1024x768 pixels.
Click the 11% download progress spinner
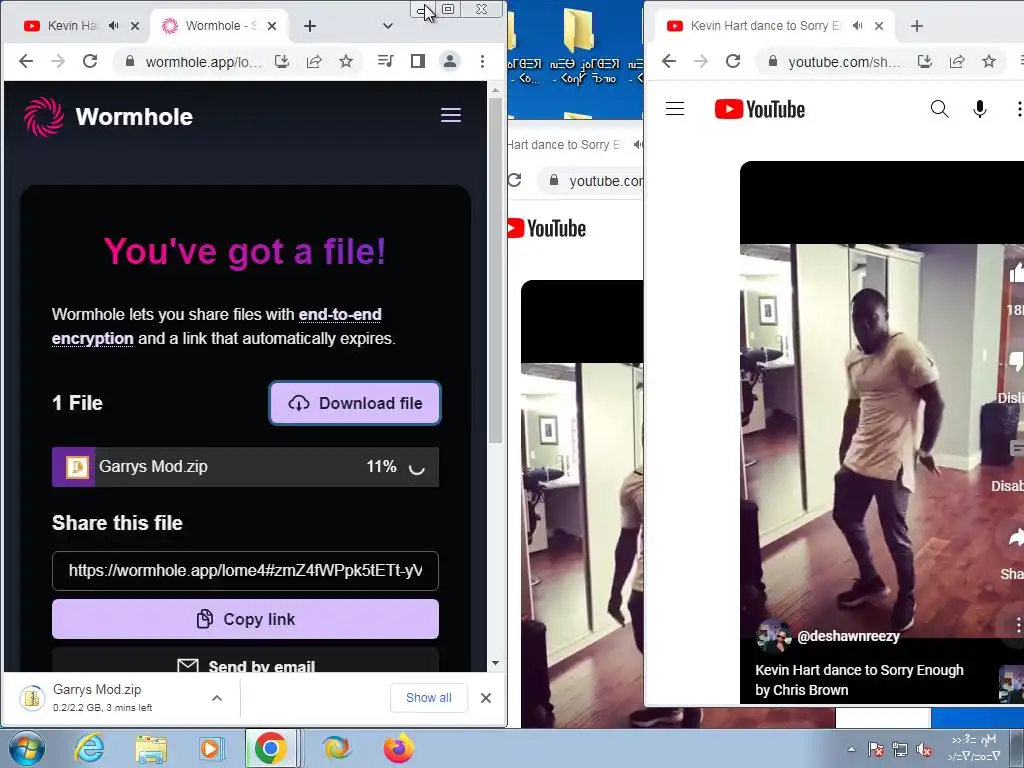(x=417, y=467)
